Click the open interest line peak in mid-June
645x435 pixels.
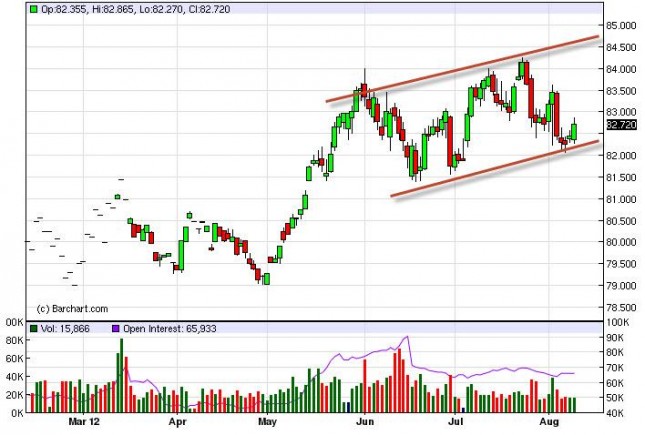[x=407, y=337]
